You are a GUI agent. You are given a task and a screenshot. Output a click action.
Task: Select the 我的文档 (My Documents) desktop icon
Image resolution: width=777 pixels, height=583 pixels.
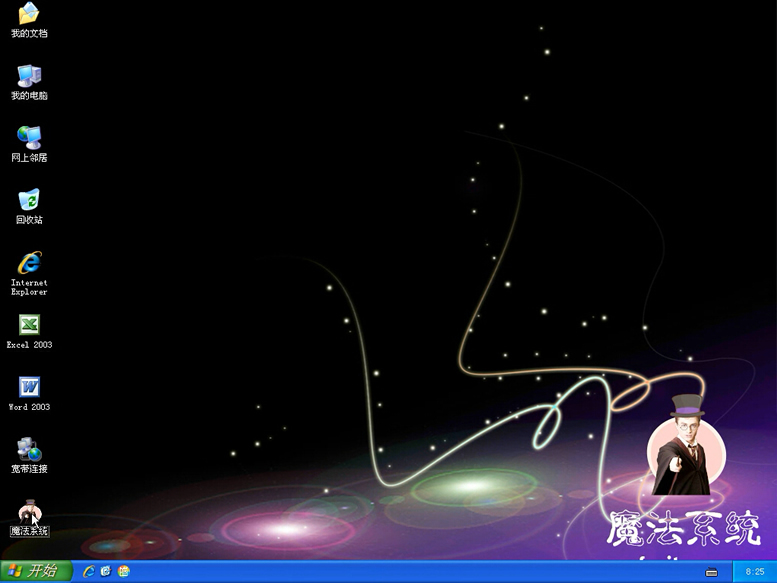[29, 20]
